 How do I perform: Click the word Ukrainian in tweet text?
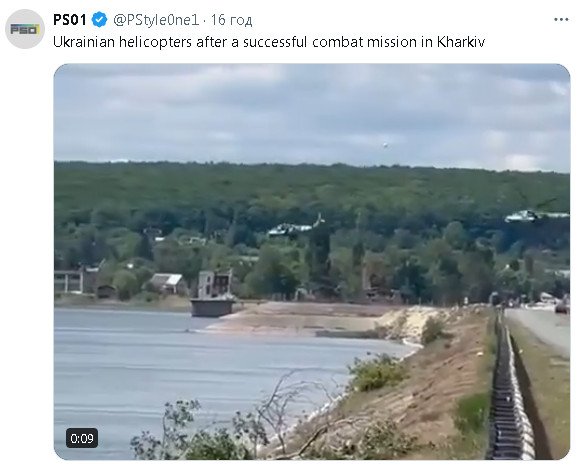coord(84,42)
